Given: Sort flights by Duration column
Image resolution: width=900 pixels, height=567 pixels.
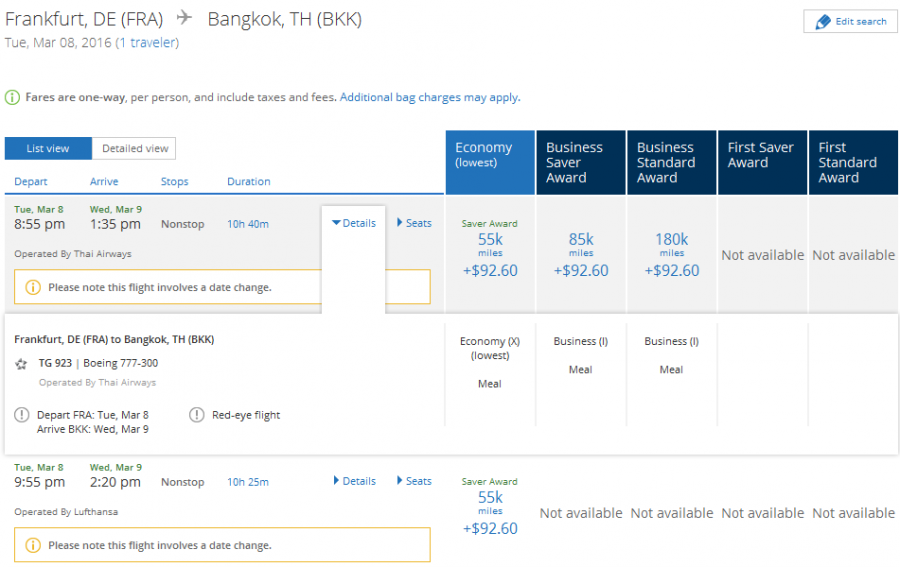Looking at the screenshot, I should (248, 182).
